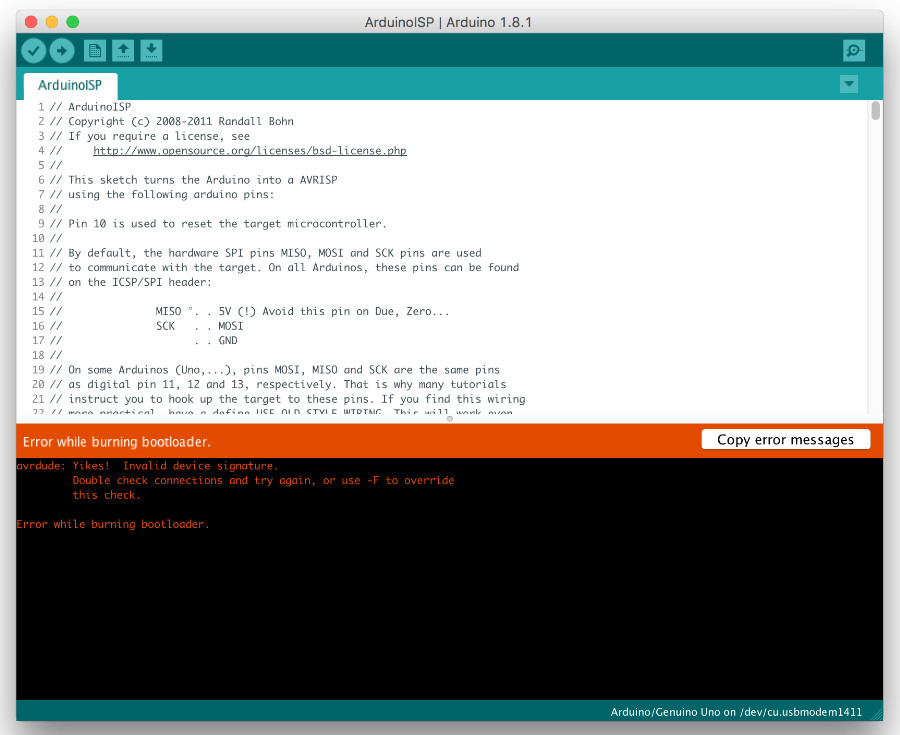The width and height of the screenshot is (900, 735).
Task: Click the divider handle between editor and console
Action: pos(449,419)
